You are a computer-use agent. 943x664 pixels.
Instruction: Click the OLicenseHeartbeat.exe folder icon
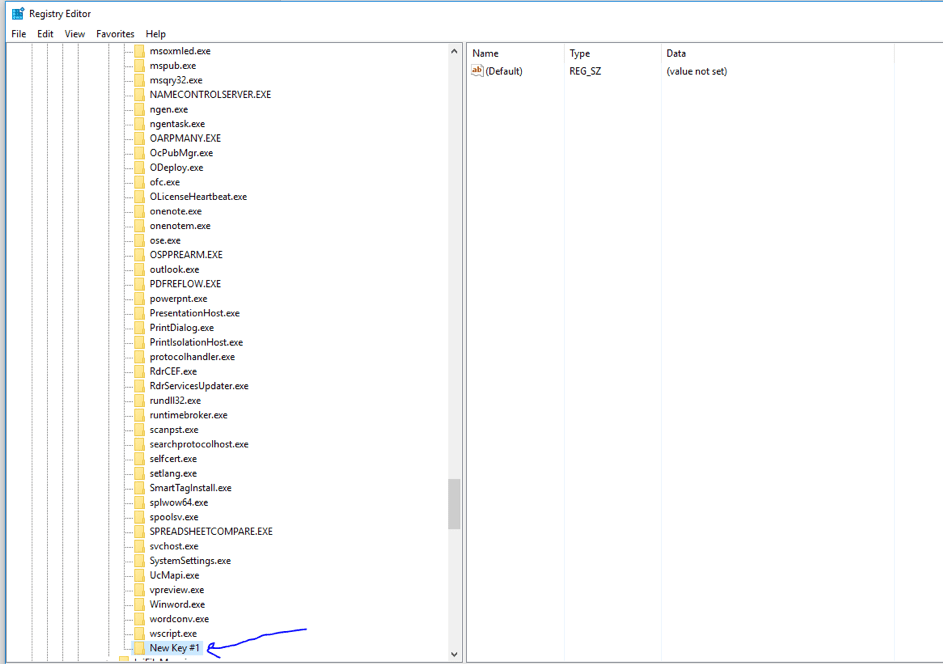coord(140,197)
